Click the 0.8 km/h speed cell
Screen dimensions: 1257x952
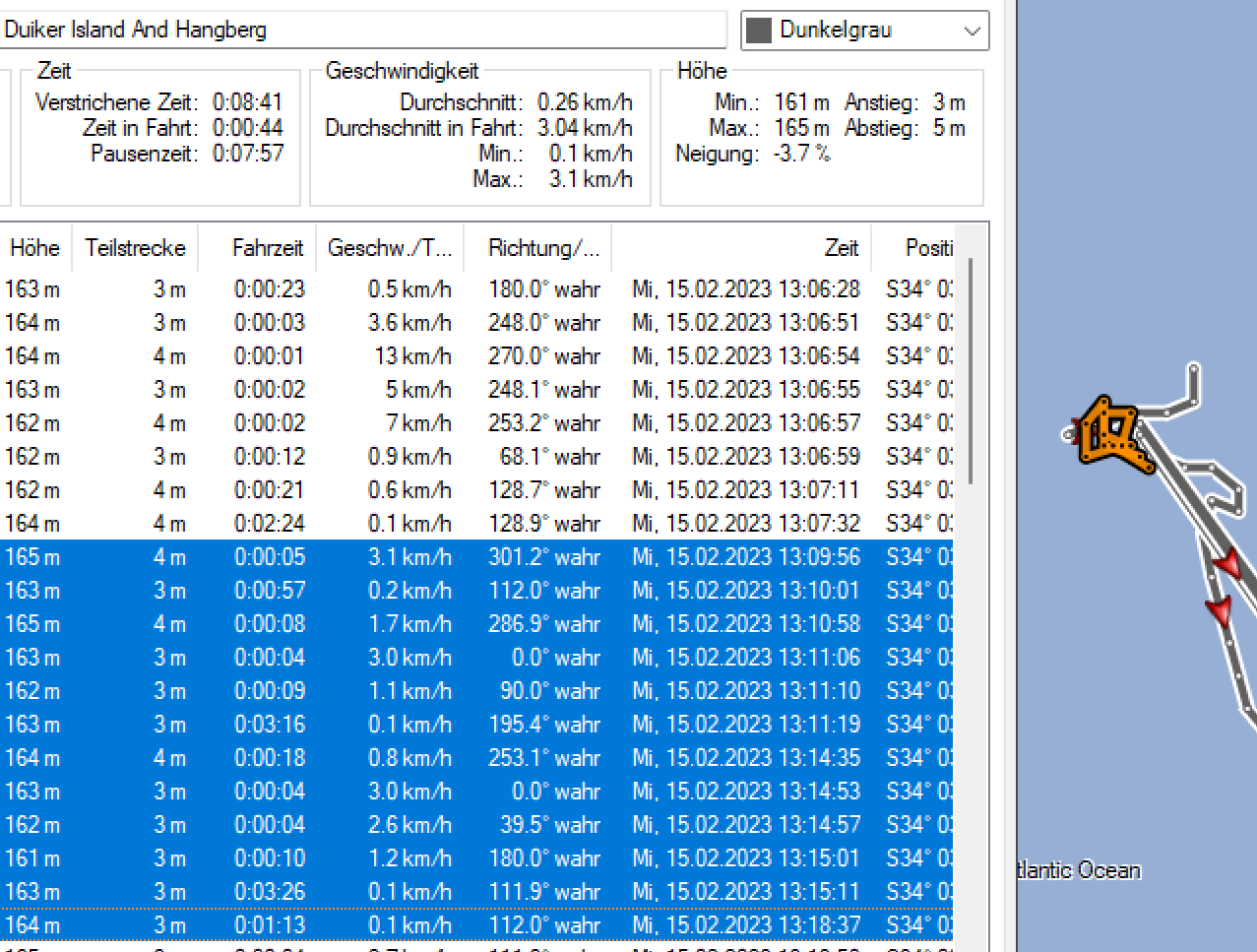[410, 758]
